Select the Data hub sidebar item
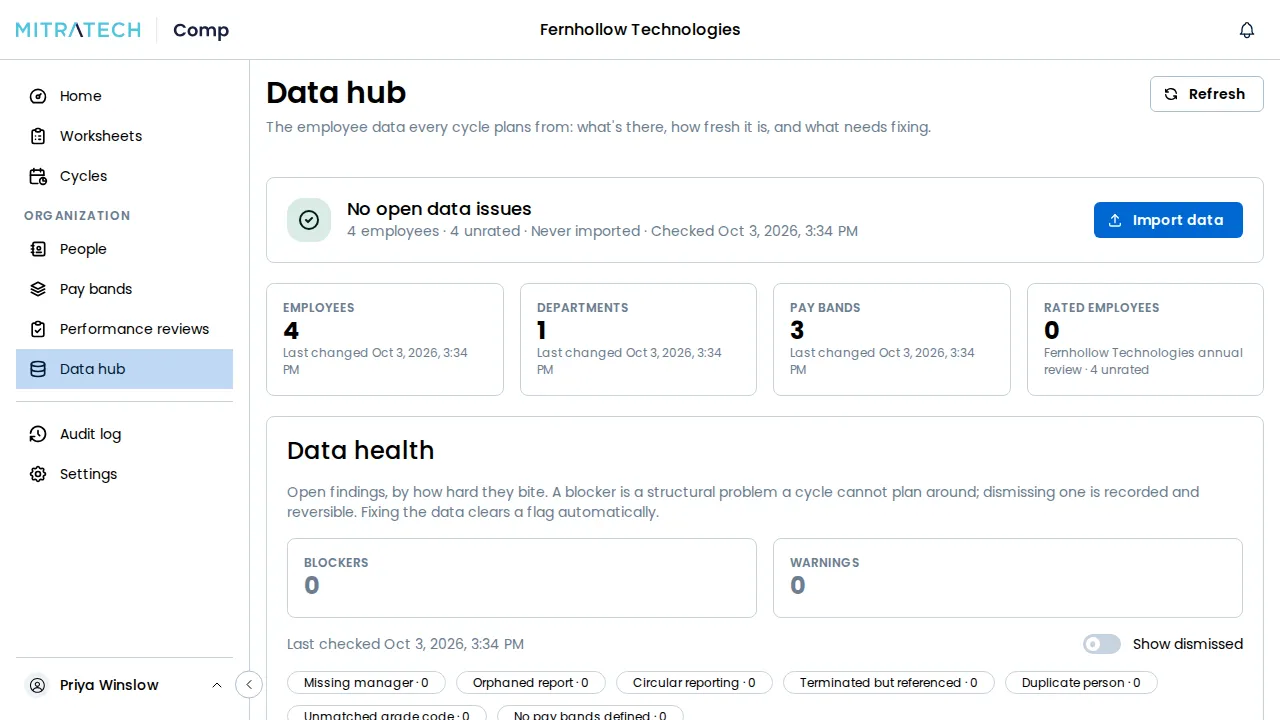 (x=125, y=369)
